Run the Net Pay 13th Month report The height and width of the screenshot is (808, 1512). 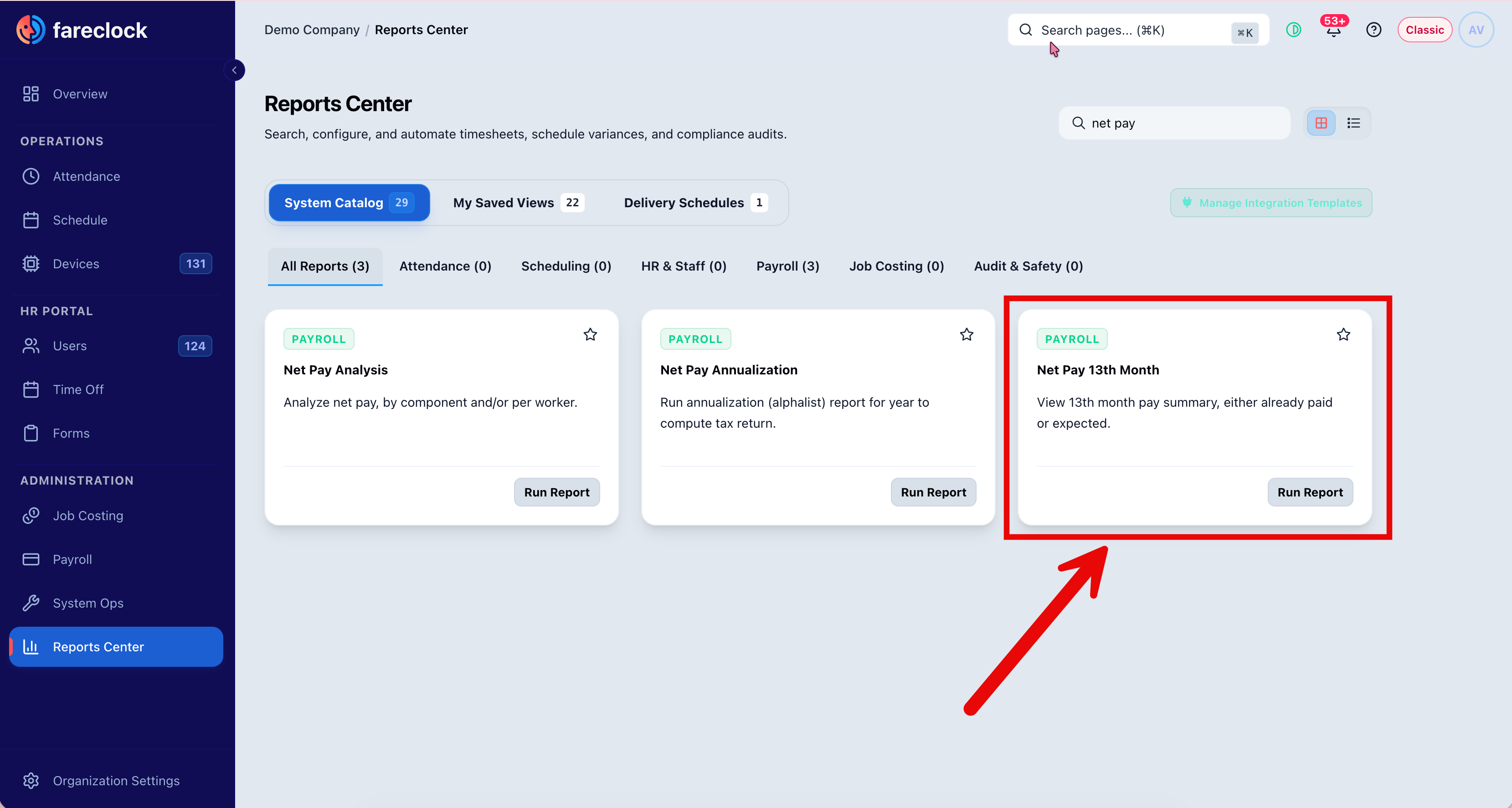(x=1310, y=492)
